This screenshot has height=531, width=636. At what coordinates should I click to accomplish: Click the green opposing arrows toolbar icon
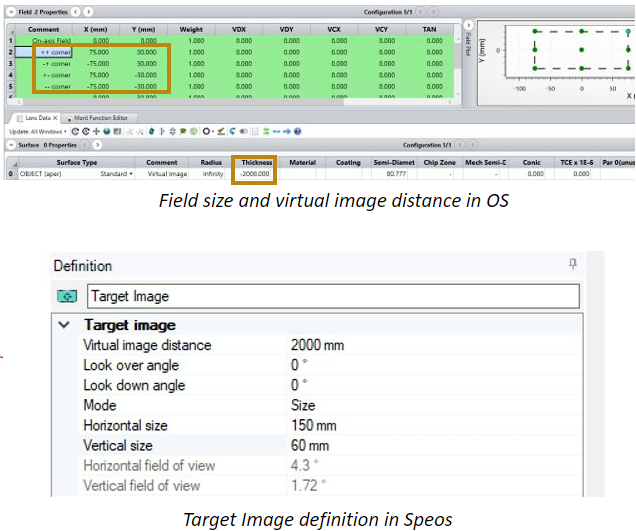coord(266,131)
